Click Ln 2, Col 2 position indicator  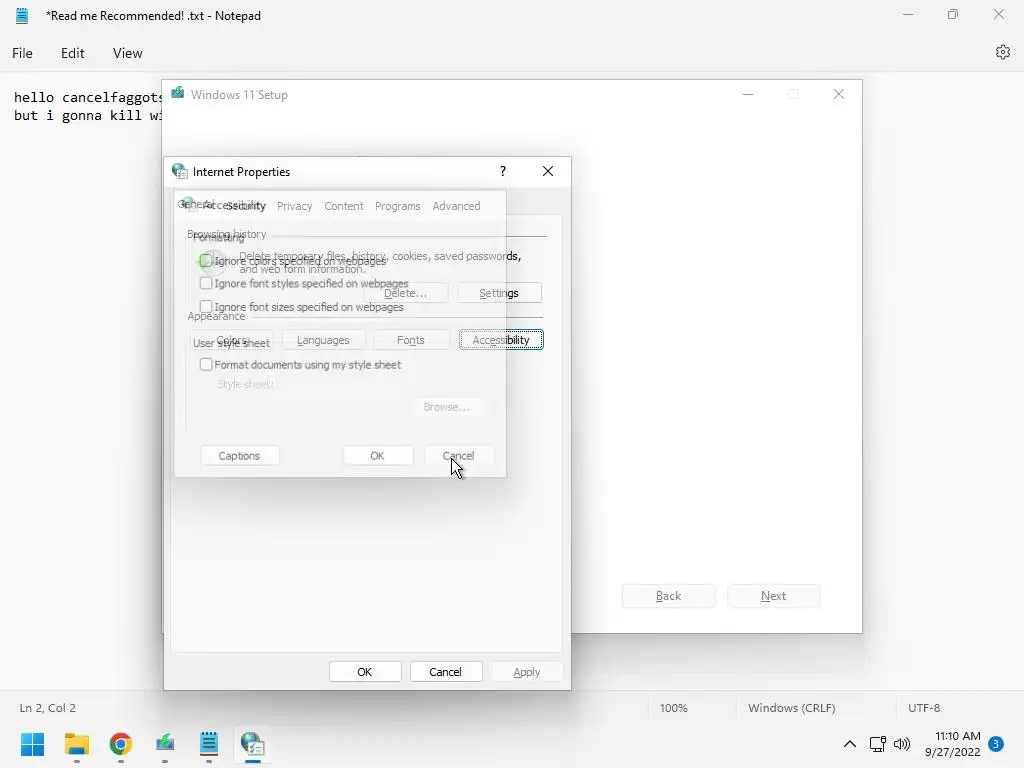click(48, 707)
